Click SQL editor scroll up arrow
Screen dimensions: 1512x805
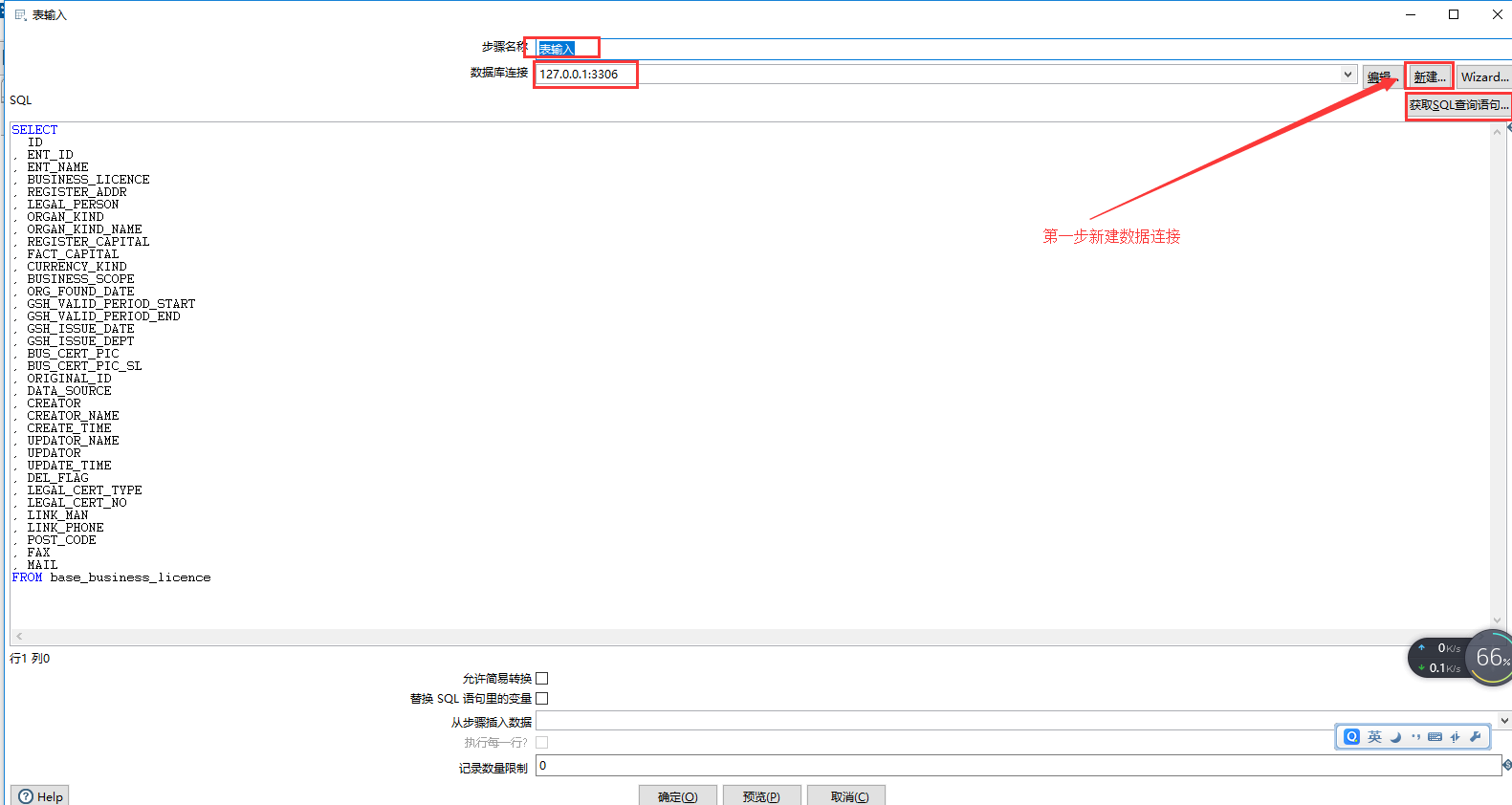[x=1498, y=132]
